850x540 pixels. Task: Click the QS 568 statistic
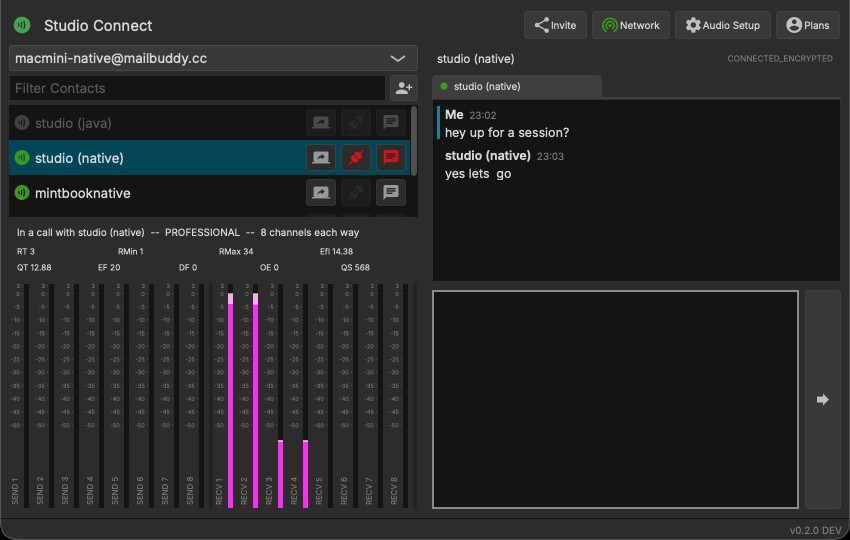tap(355, 268)
